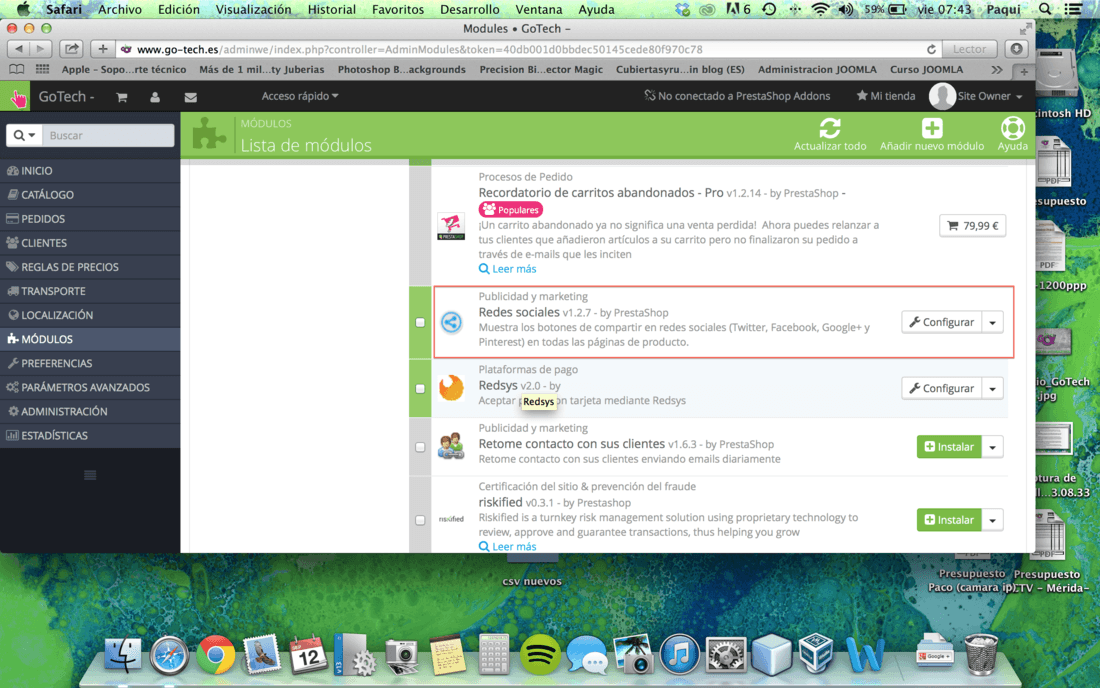Expand riskified Instalar dropdown arrow
Screen dimensions: 1100x688
pos(993,520)
